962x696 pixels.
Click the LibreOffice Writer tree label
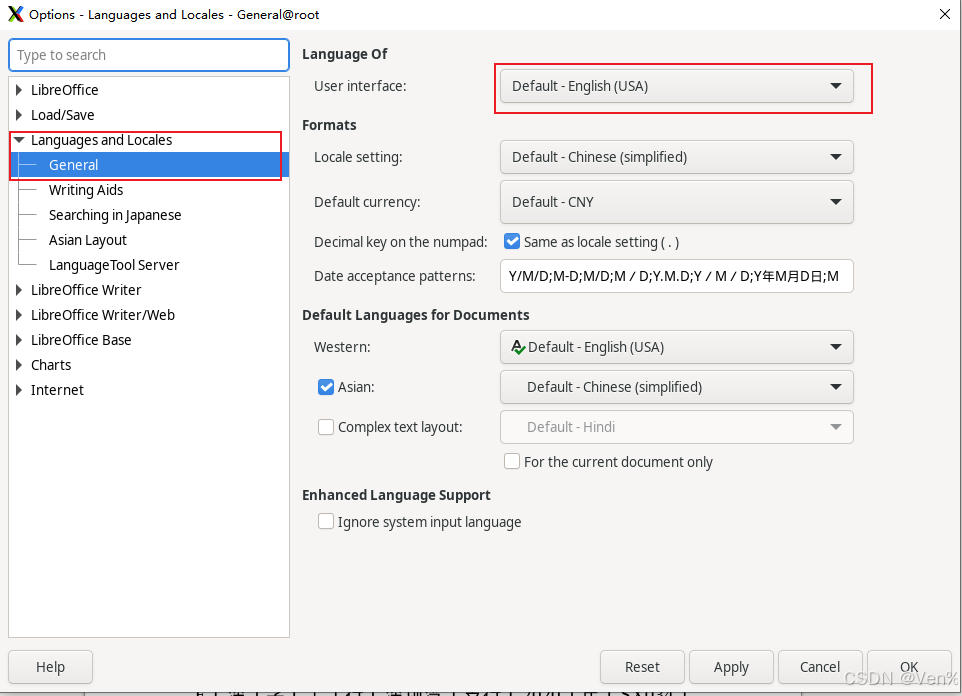click(x=86, y=290)
